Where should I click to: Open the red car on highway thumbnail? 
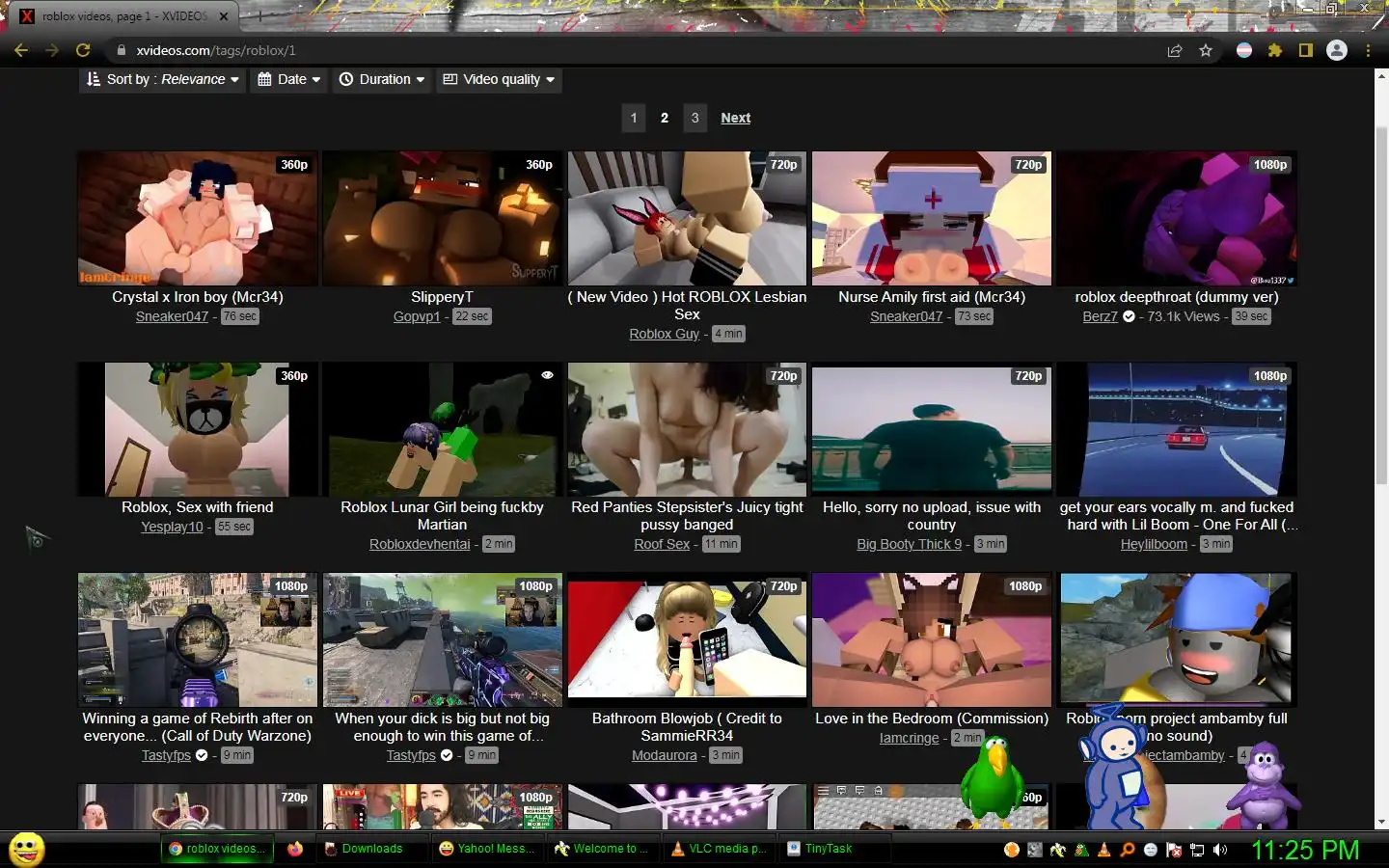coord(1176,429)
